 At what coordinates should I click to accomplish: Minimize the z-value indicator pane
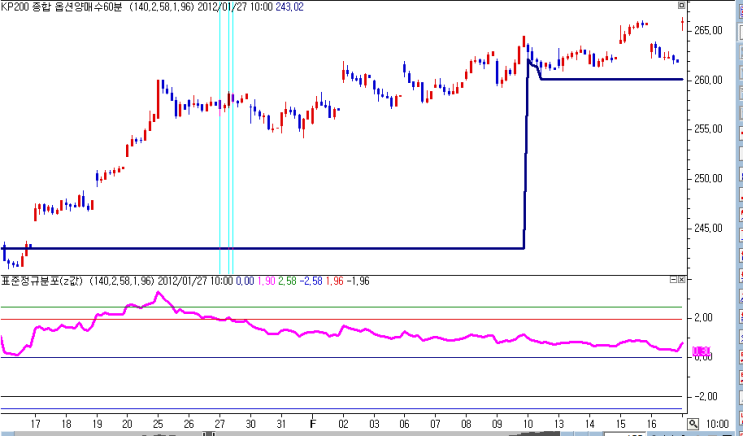point(673,280)
